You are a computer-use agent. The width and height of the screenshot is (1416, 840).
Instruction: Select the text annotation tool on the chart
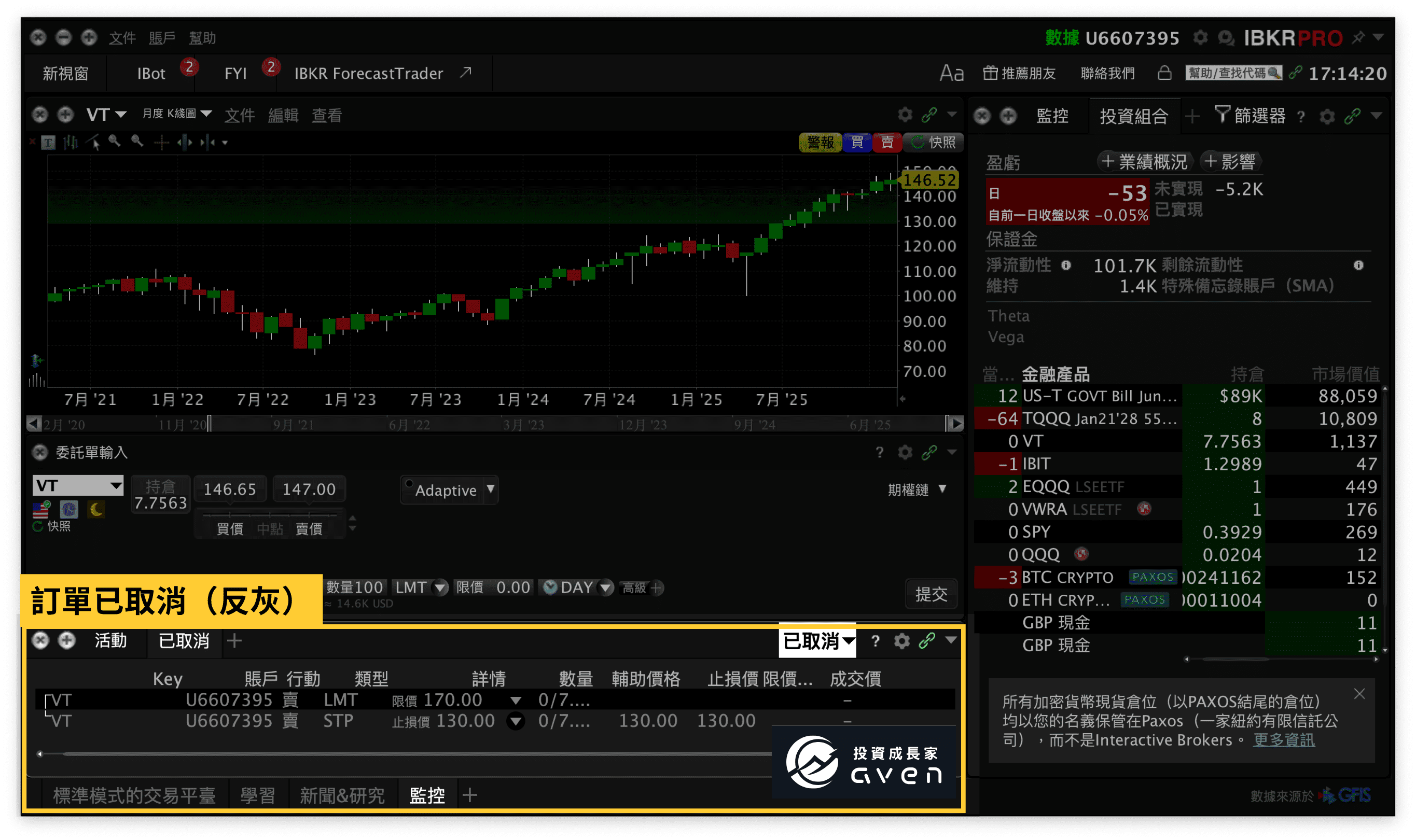click(x=49, y=143)
